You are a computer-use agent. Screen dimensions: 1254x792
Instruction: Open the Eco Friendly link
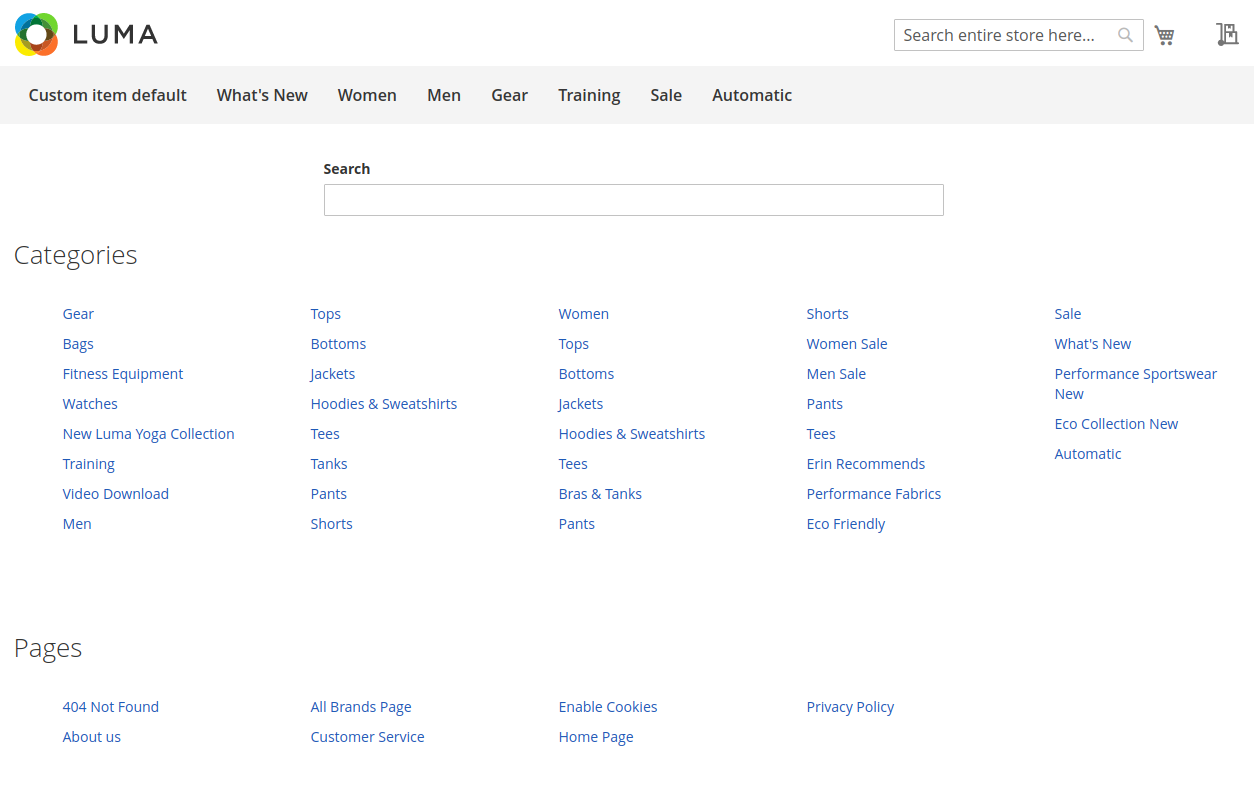(x=846, y=524)
